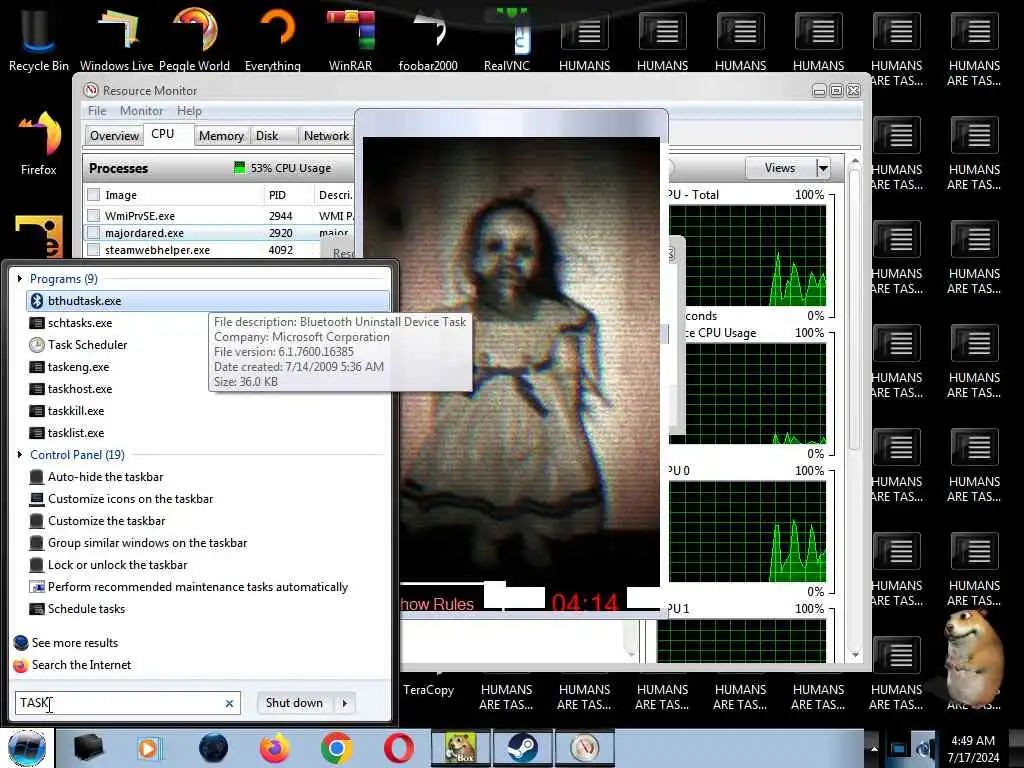
Task: Open the Firefox desktop icon
Action: [x=39, y=144]
